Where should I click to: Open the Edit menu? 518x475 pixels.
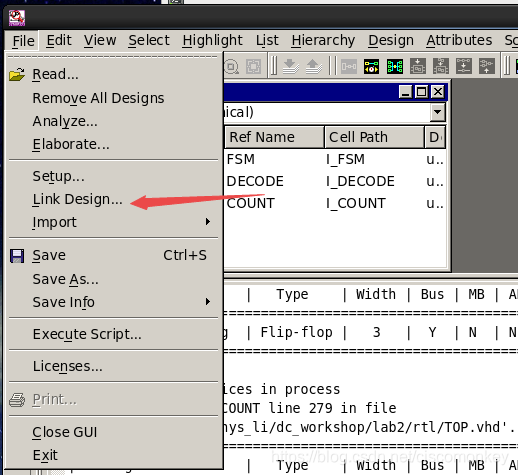click(59, 40)
